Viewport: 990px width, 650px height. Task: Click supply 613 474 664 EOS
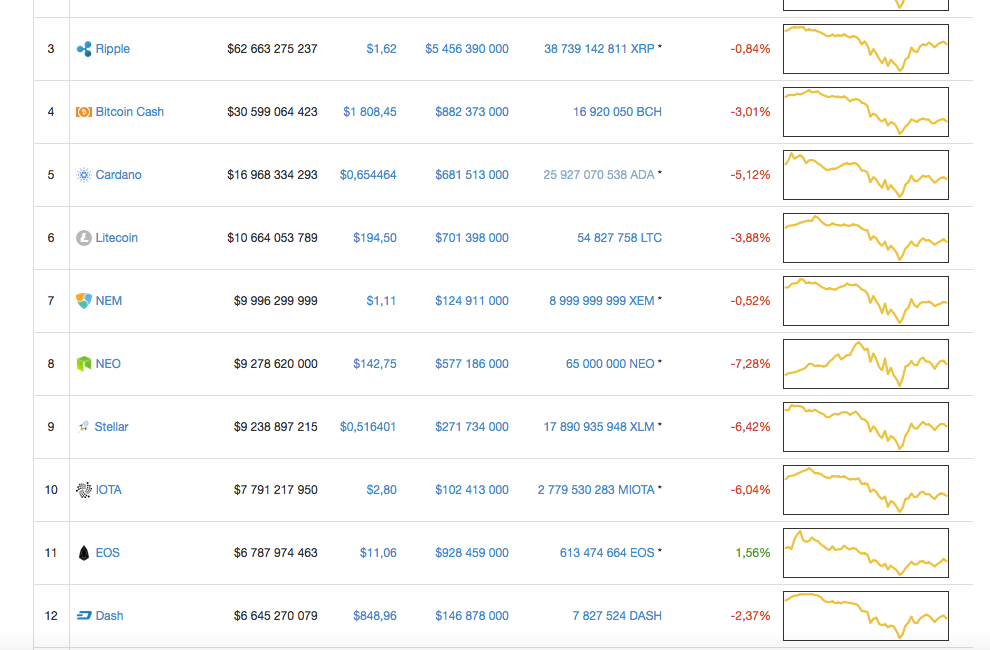tap(607, 553)
